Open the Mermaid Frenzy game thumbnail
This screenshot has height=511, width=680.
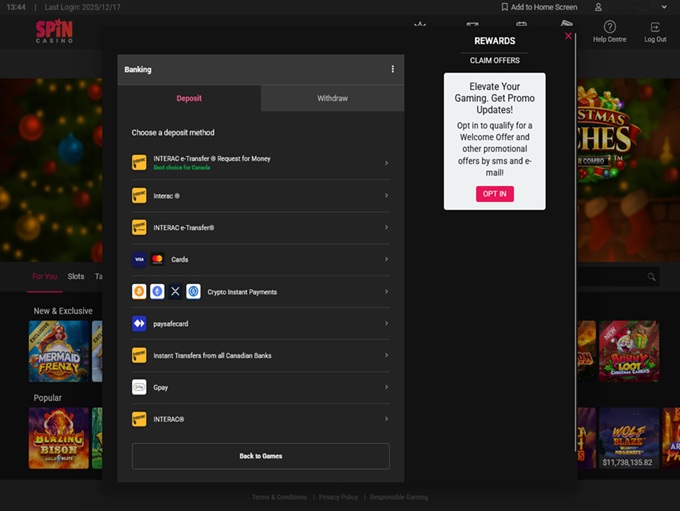coord(59,351)
